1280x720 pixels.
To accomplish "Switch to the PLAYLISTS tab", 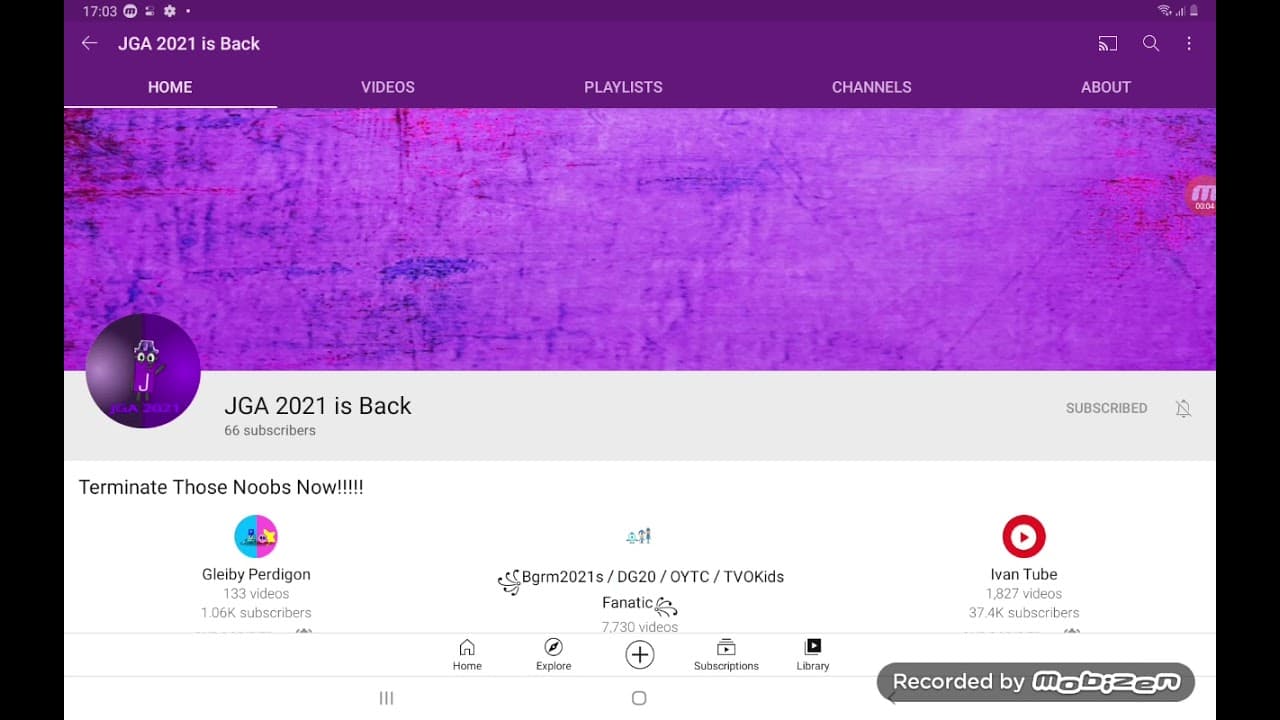I will pyautogui.click(x=623, y=87).
